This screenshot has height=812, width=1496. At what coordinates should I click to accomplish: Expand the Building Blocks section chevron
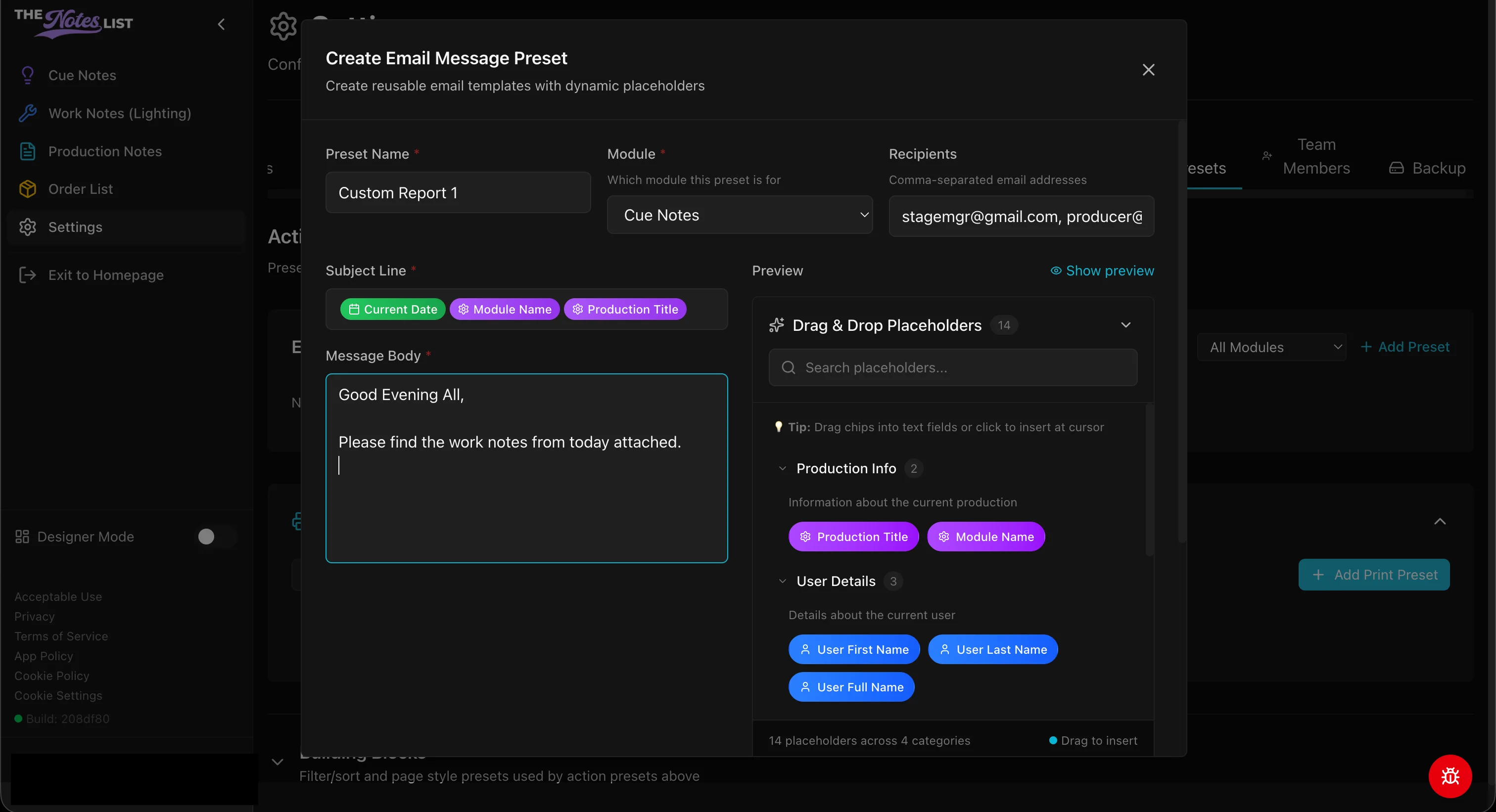click(278, 762)
